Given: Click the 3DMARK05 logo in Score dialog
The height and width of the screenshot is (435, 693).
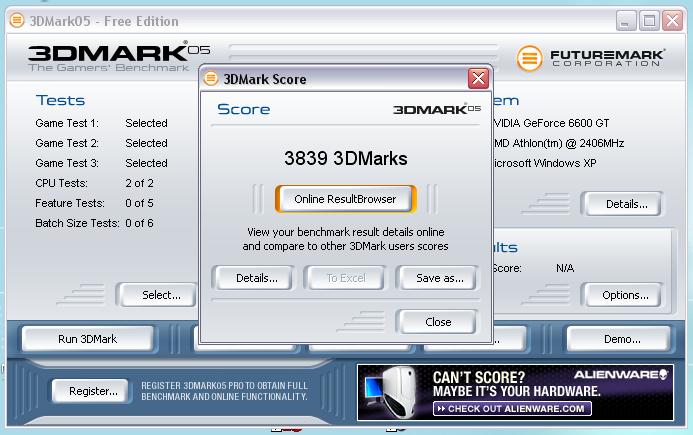Looking at the screenshot, I should (437, 109).
